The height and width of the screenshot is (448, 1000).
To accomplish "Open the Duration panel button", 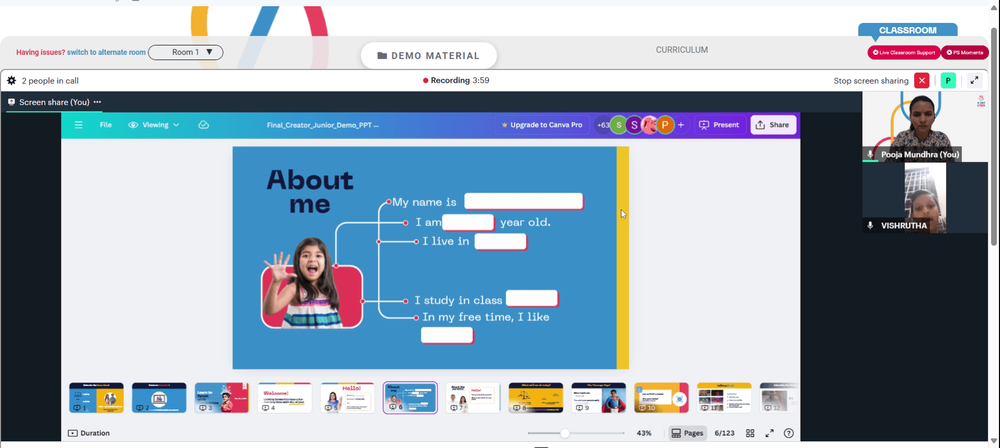I will 89,433.
